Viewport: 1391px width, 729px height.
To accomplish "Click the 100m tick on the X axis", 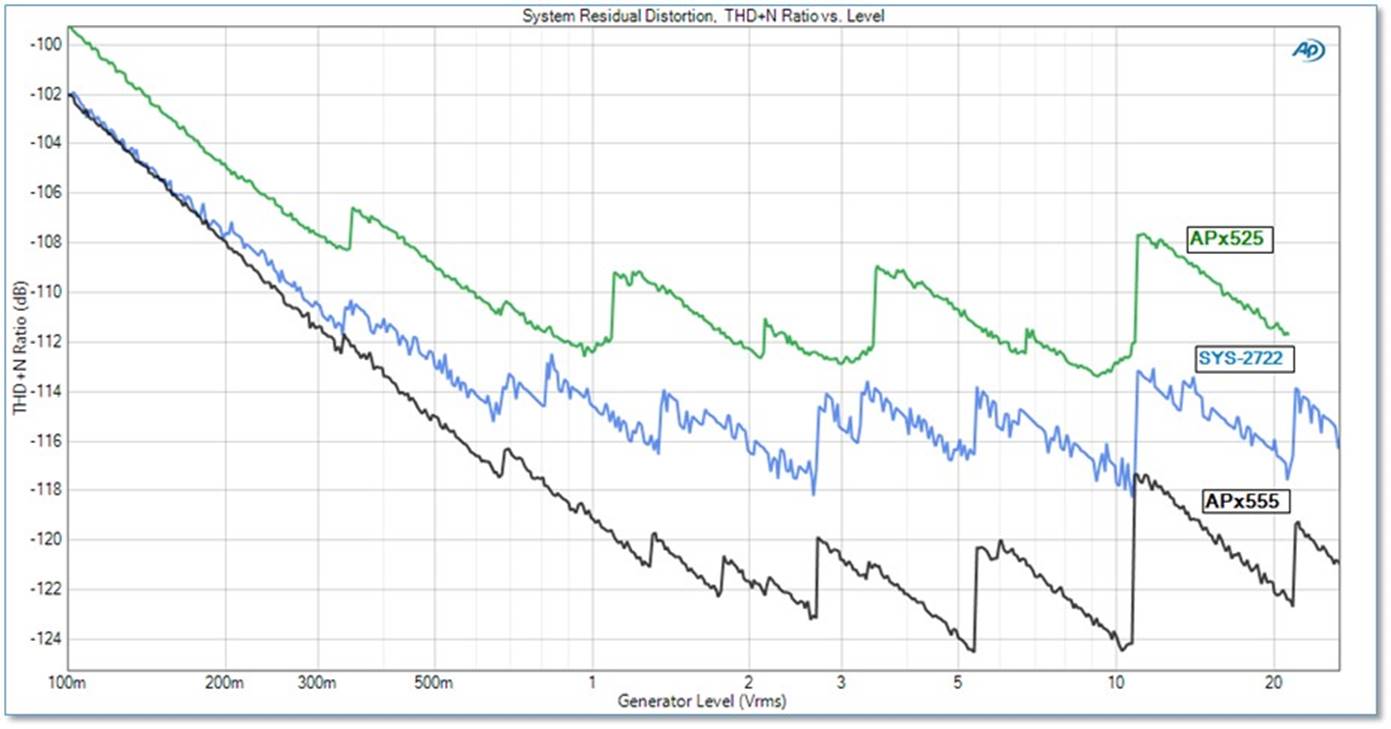I will 68,683.
